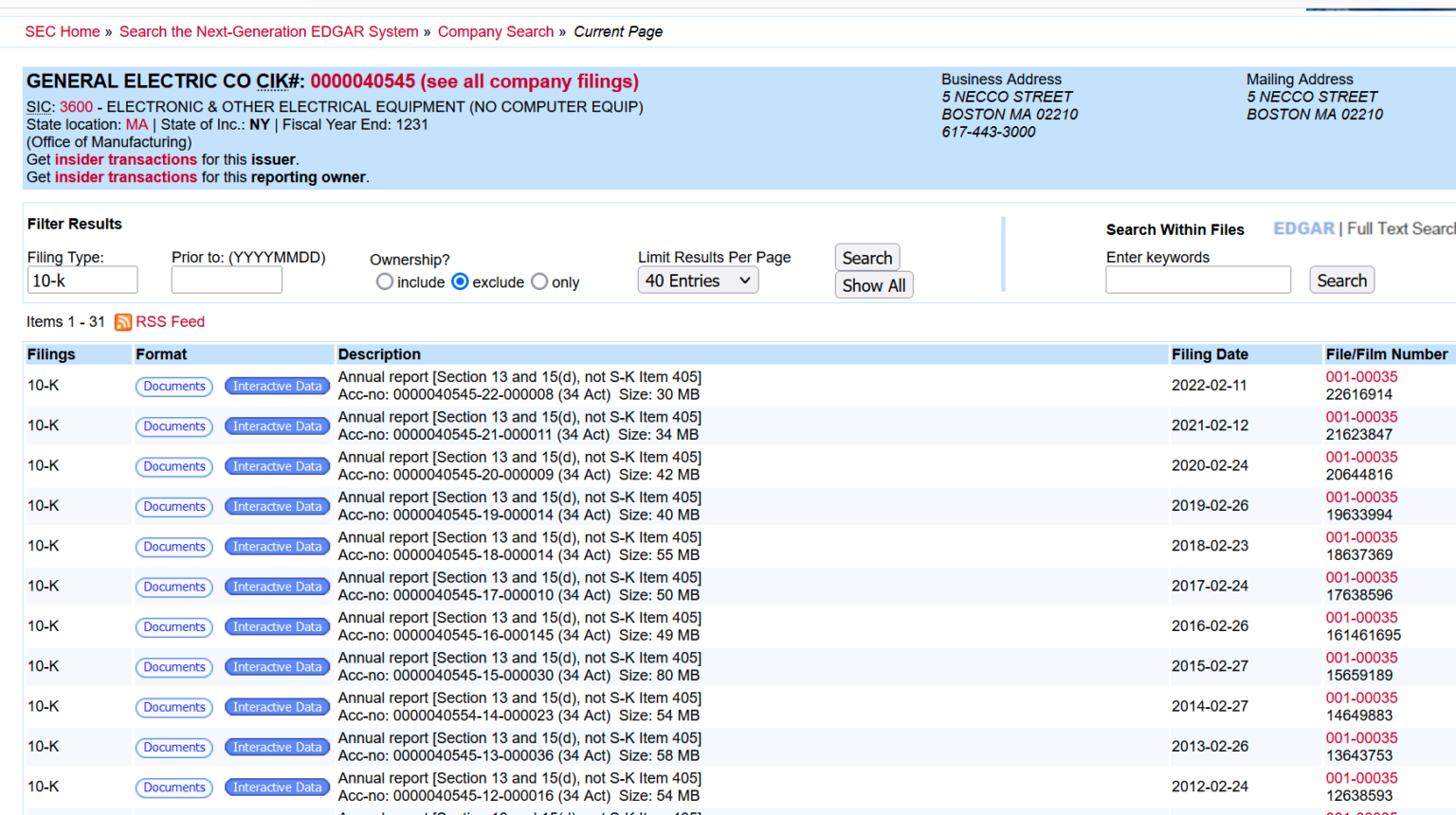This screenshot has width=1456, height=815.
Task: Change results limit from 40 Entries
Action: 698,280
